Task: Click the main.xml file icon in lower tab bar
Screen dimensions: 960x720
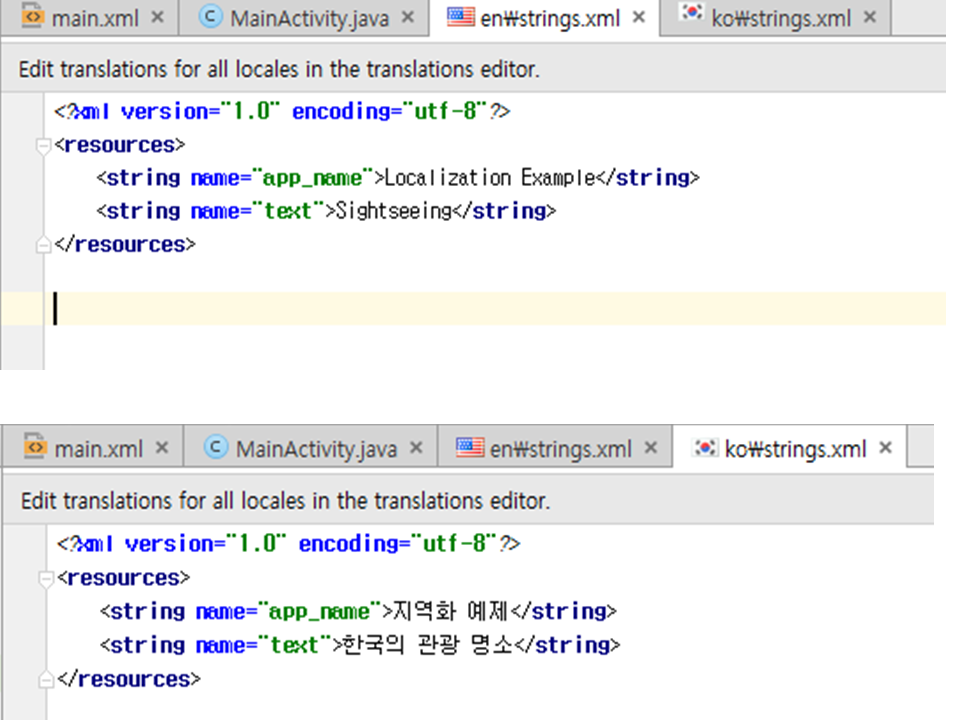Action: point(35,447)
